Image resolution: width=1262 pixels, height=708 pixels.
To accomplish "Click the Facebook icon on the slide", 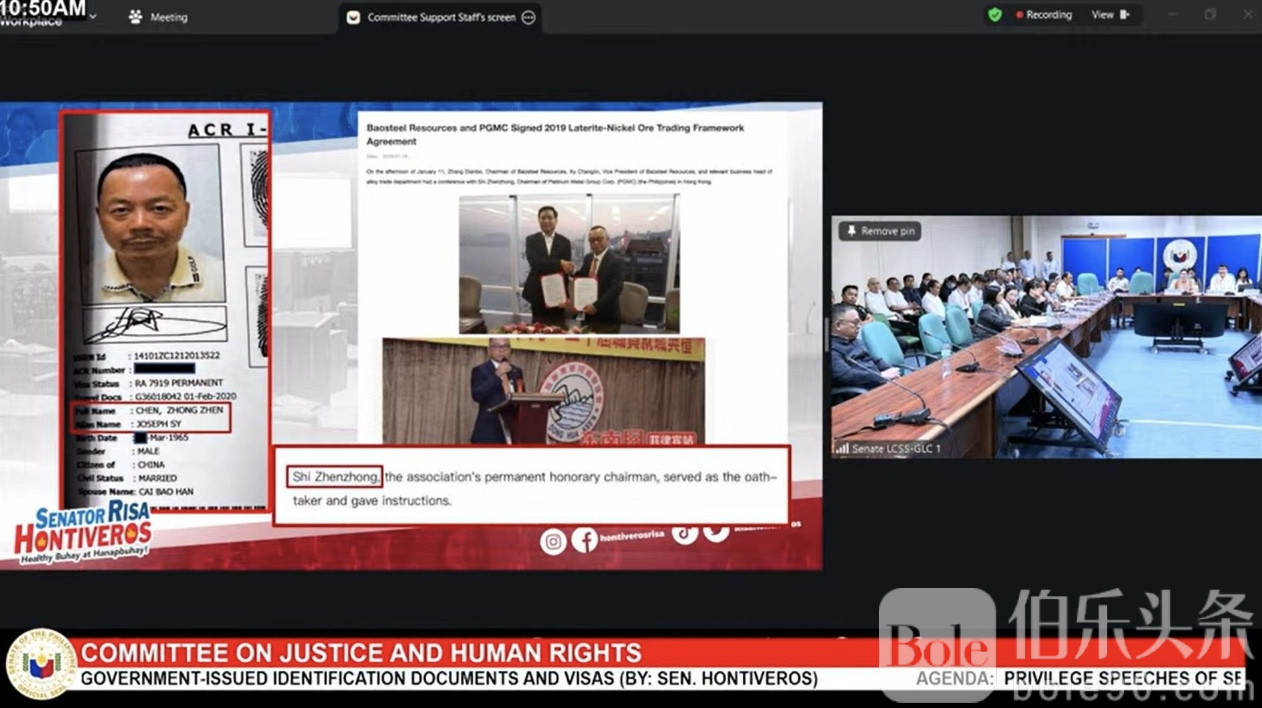I will (x=585, y=541).
